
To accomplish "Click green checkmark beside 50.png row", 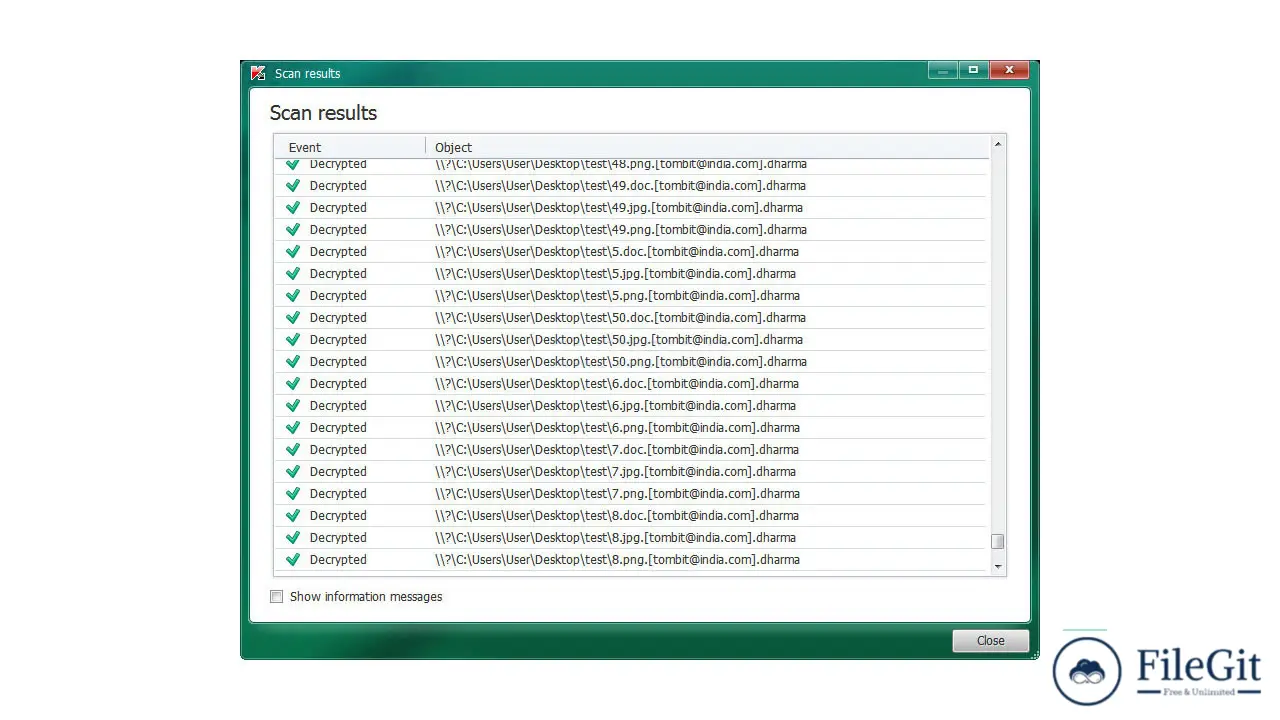I will coord(293,361).
